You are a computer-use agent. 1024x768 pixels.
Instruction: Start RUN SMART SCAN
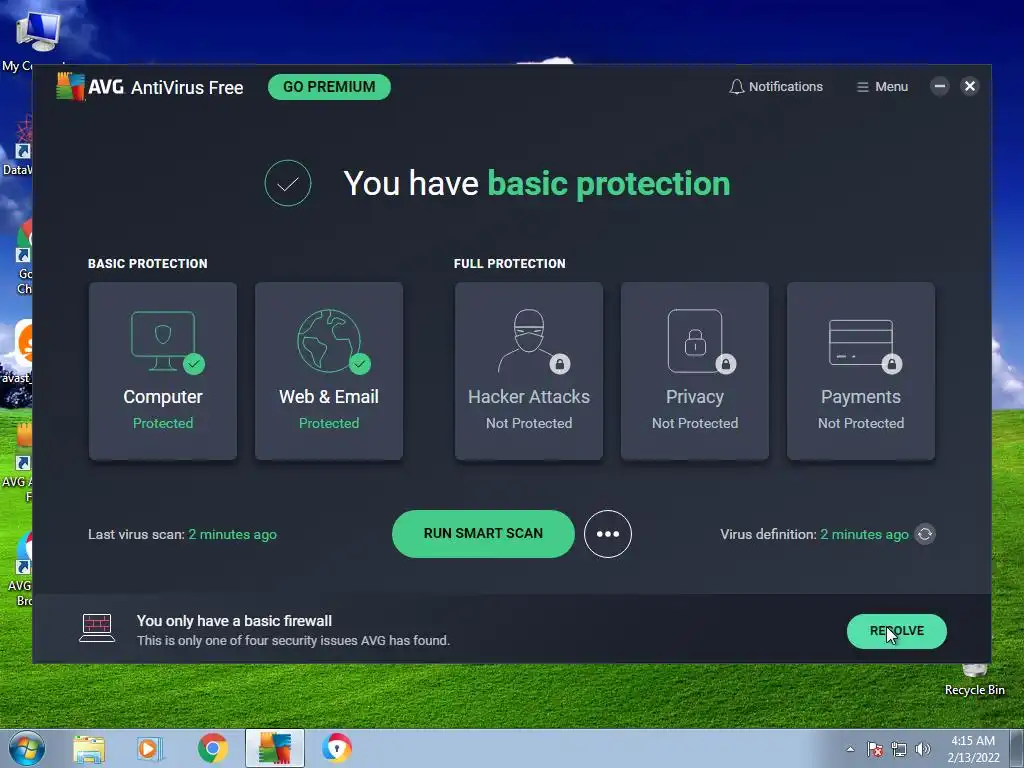tap(483, 534)
